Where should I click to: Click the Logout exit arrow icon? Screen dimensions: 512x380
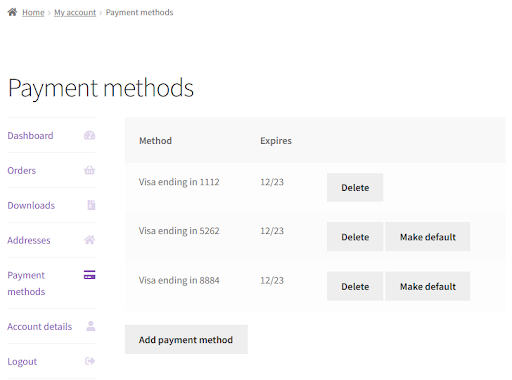tap(90, 361)
